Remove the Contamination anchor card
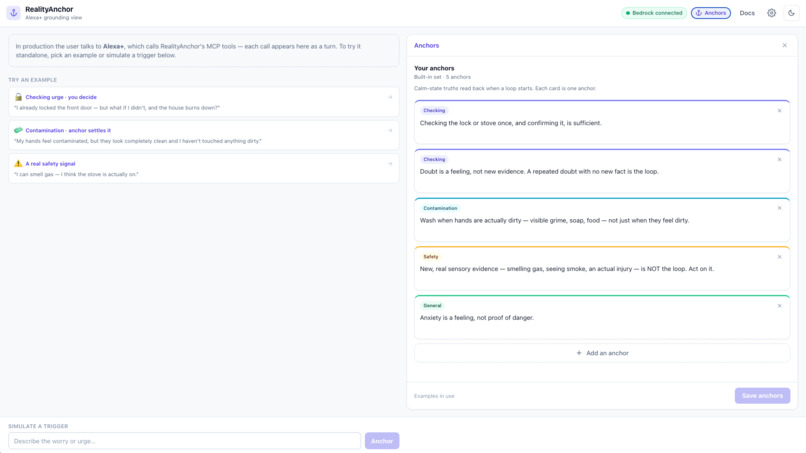The image size is (806, 453). [x=779, y=208]
